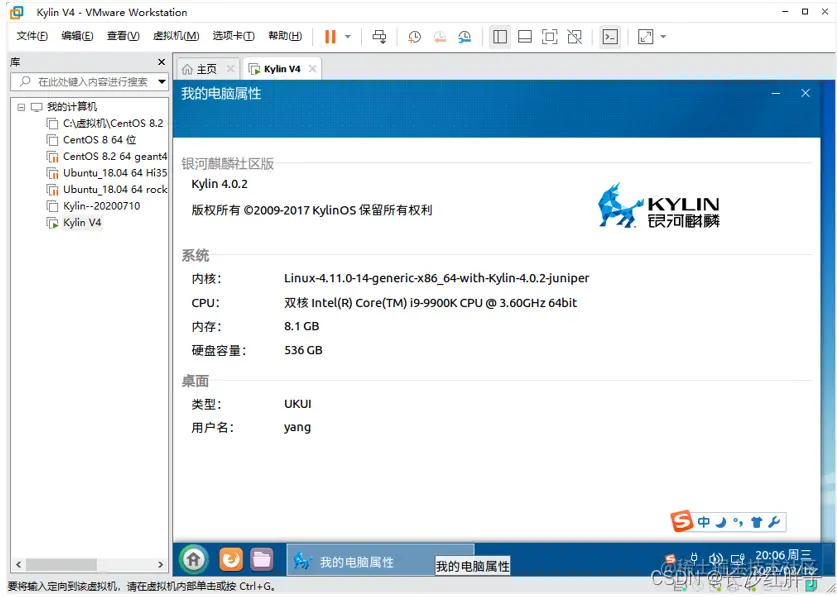Open the snapshot manager wrench-clock icon

pyautogui.click(x=464, y=37)
